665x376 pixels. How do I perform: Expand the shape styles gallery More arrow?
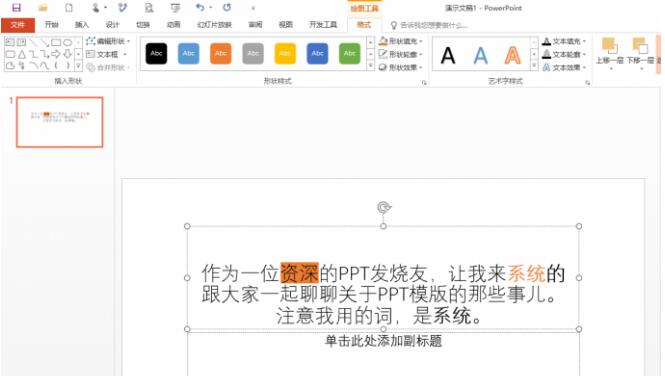click(371, 66)
